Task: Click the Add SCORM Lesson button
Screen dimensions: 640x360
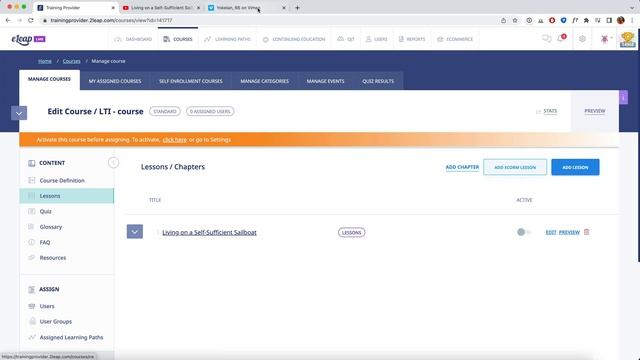Action: (515, 167)
